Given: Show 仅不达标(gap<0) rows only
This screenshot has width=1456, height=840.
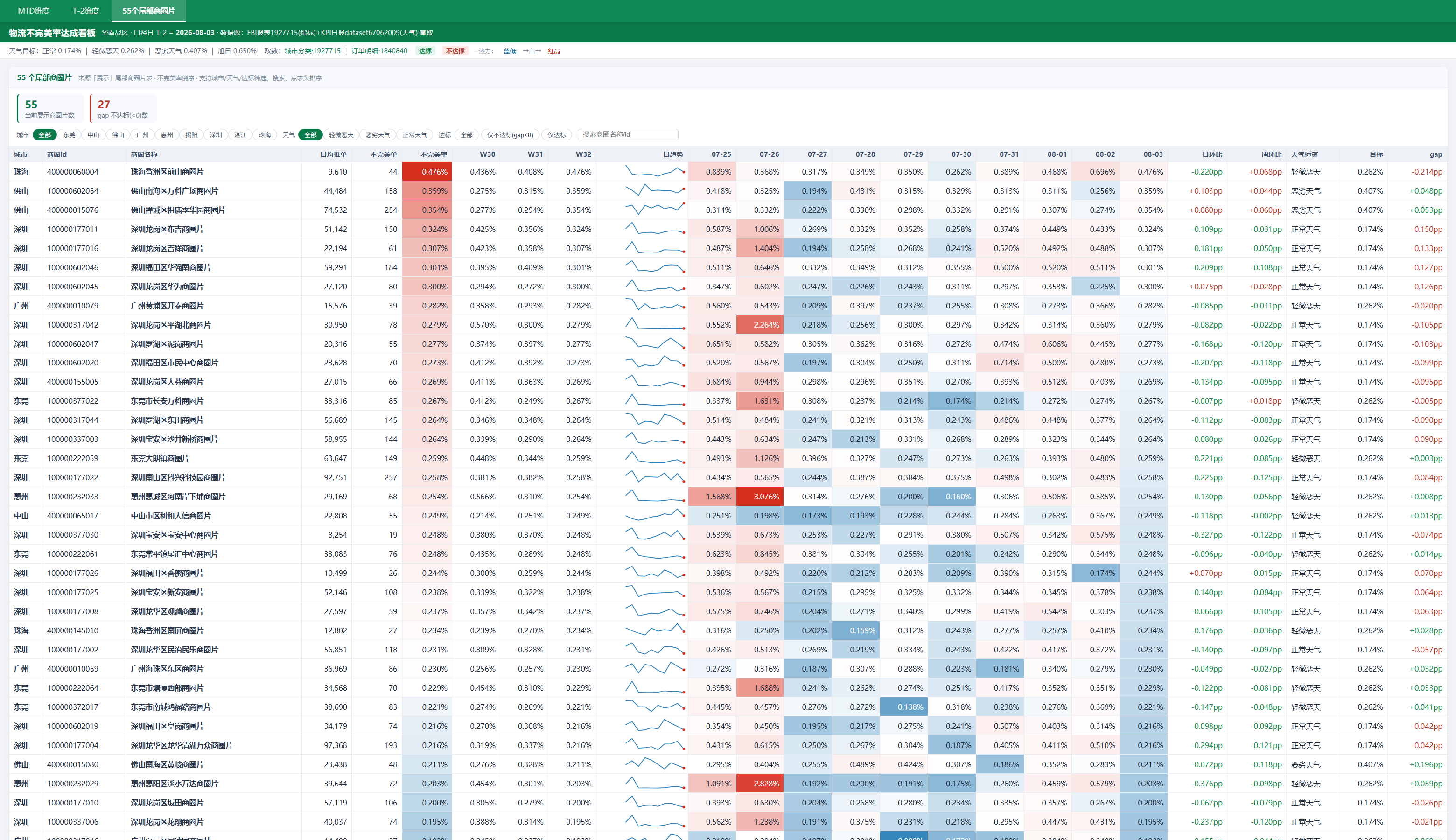Looking at the screenshot, I should click(510, 135).
